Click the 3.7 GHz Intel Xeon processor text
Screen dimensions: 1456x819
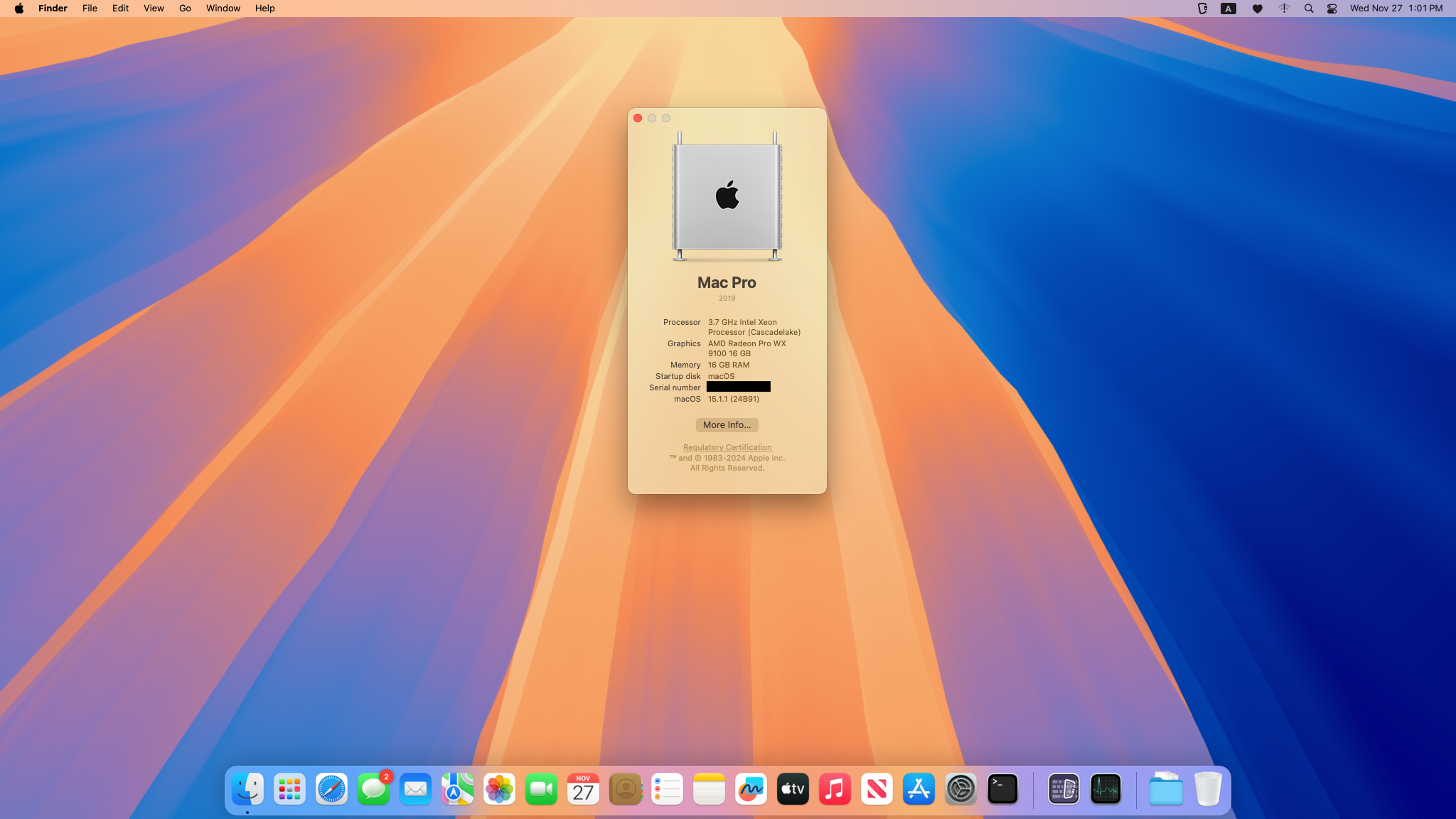click(754, 327)
